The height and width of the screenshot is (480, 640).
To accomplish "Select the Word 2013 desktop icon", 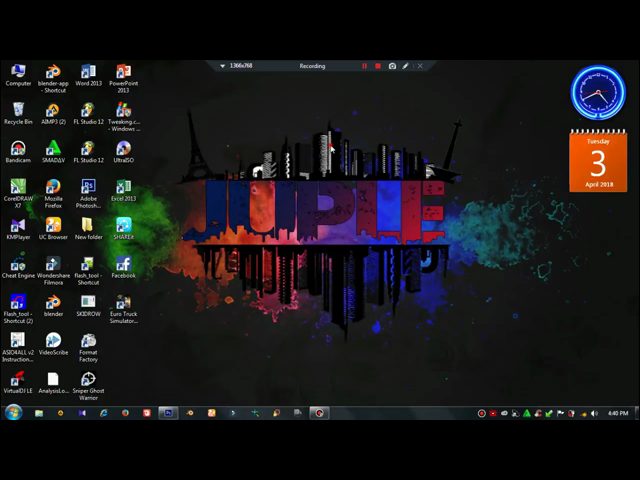I will click(88, 75).
